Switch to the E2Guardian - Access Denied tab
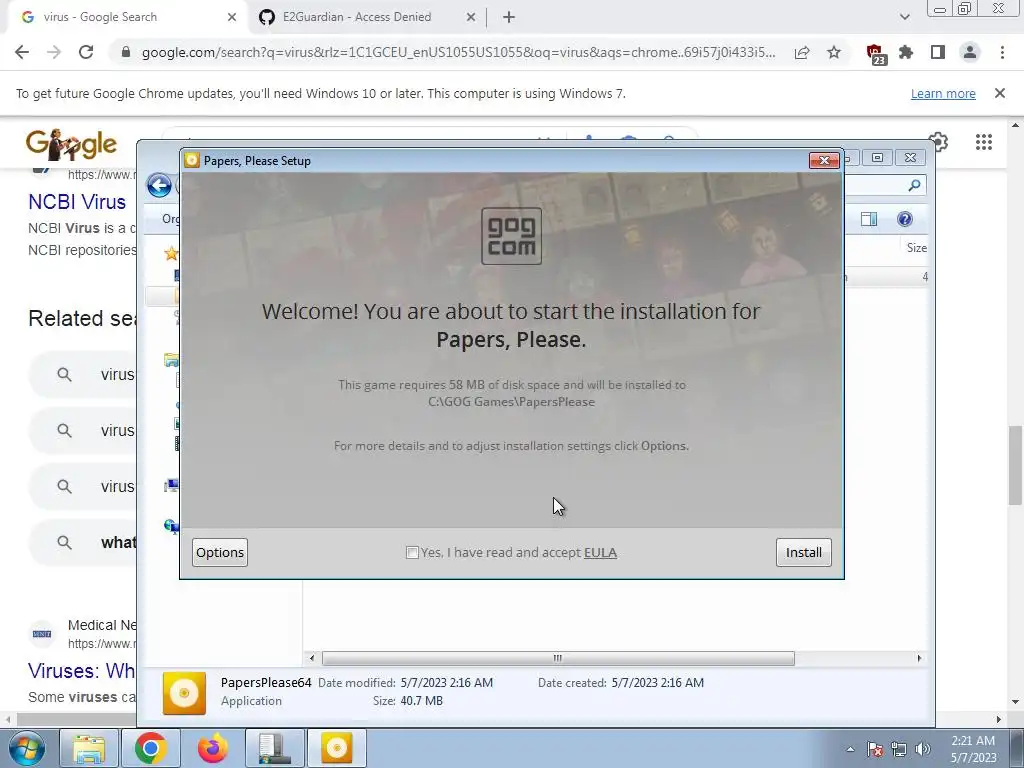 pos(357,17)
